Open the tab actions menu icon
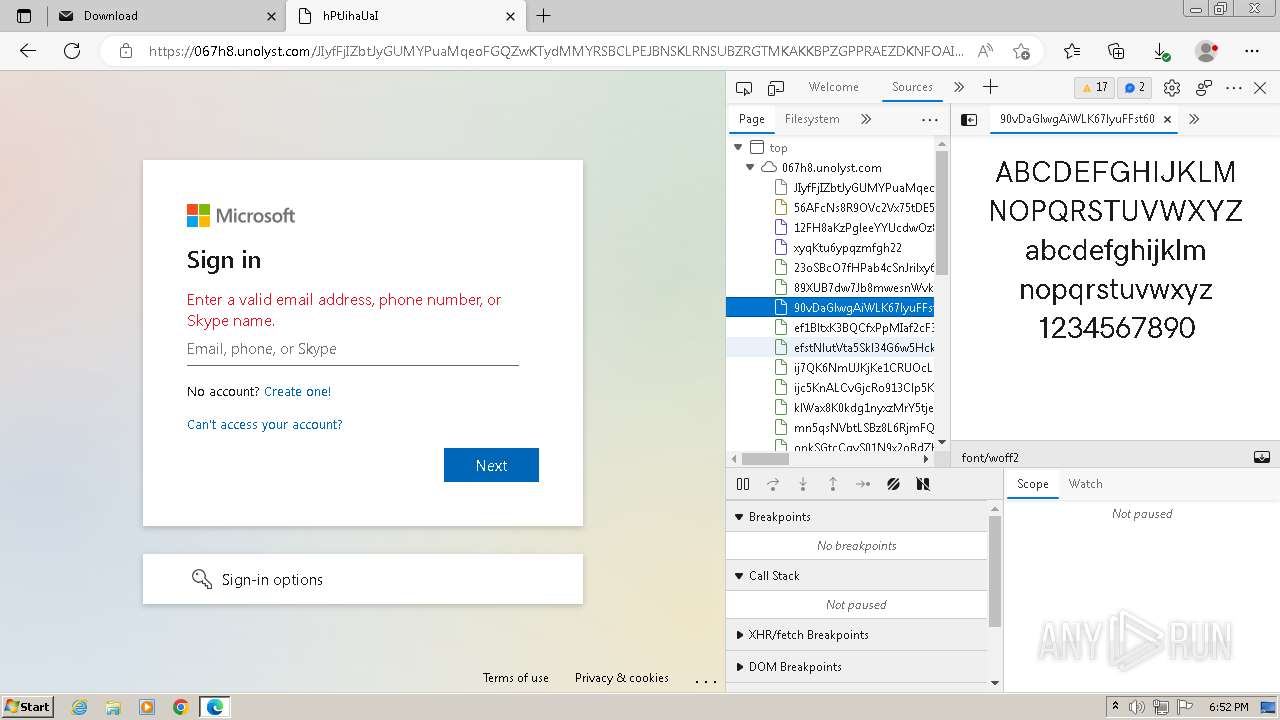This screenshot has height=720, width=1280. 24,16
